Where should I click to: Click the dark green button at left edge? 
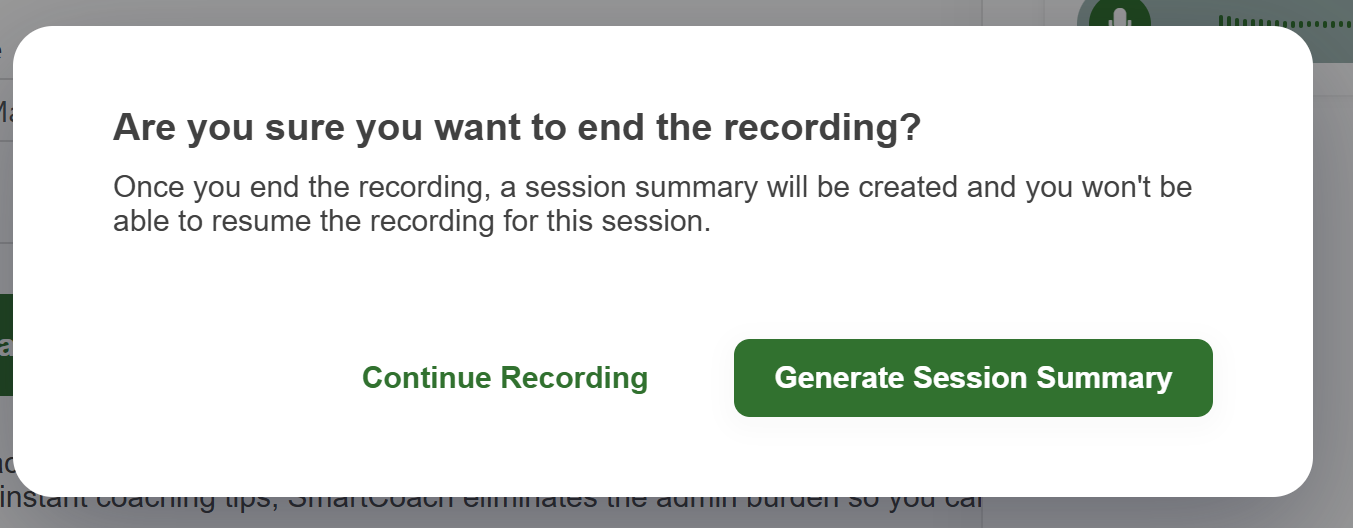[6, 344]
